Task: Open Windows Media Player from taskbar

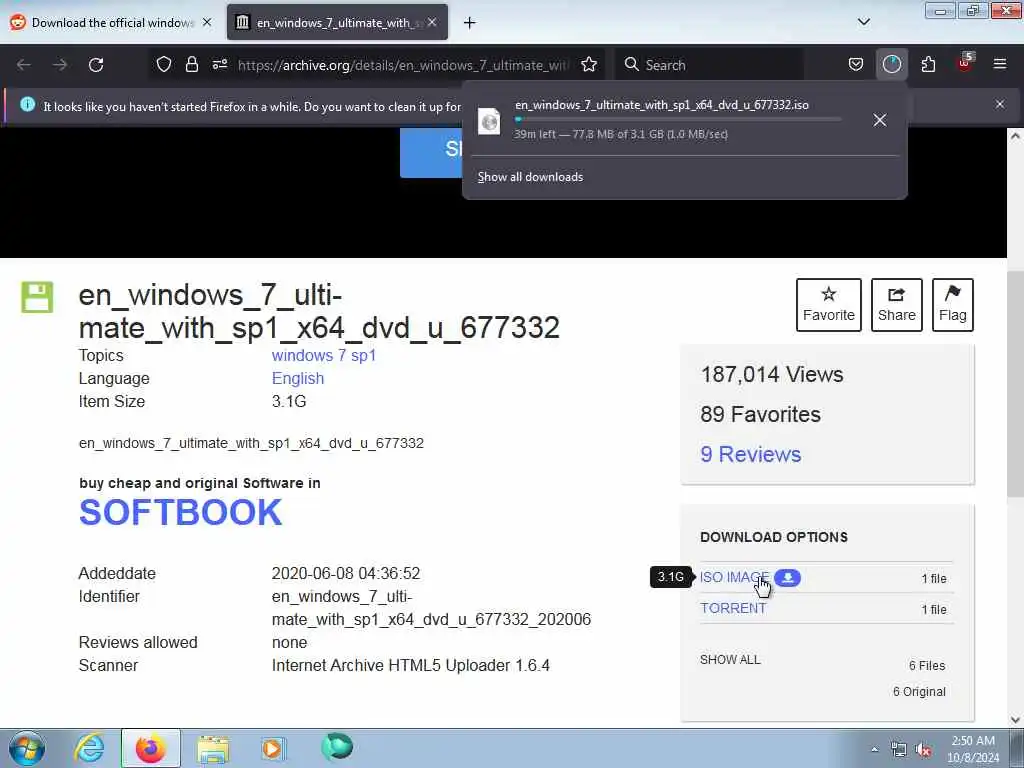Action: click(x=274, y=748)
